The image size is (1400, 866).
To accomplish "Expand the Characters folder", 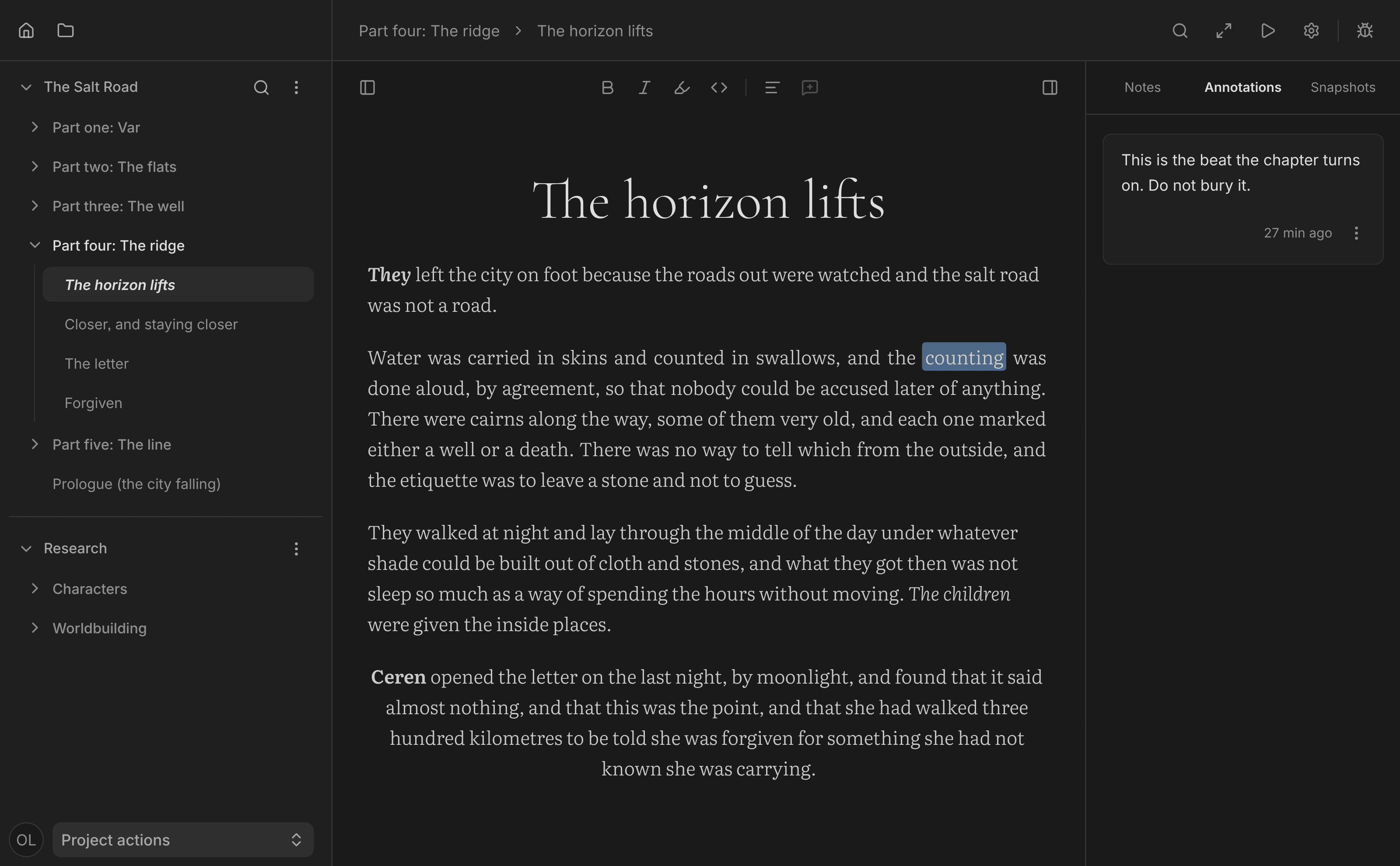I will pos(35,589).
